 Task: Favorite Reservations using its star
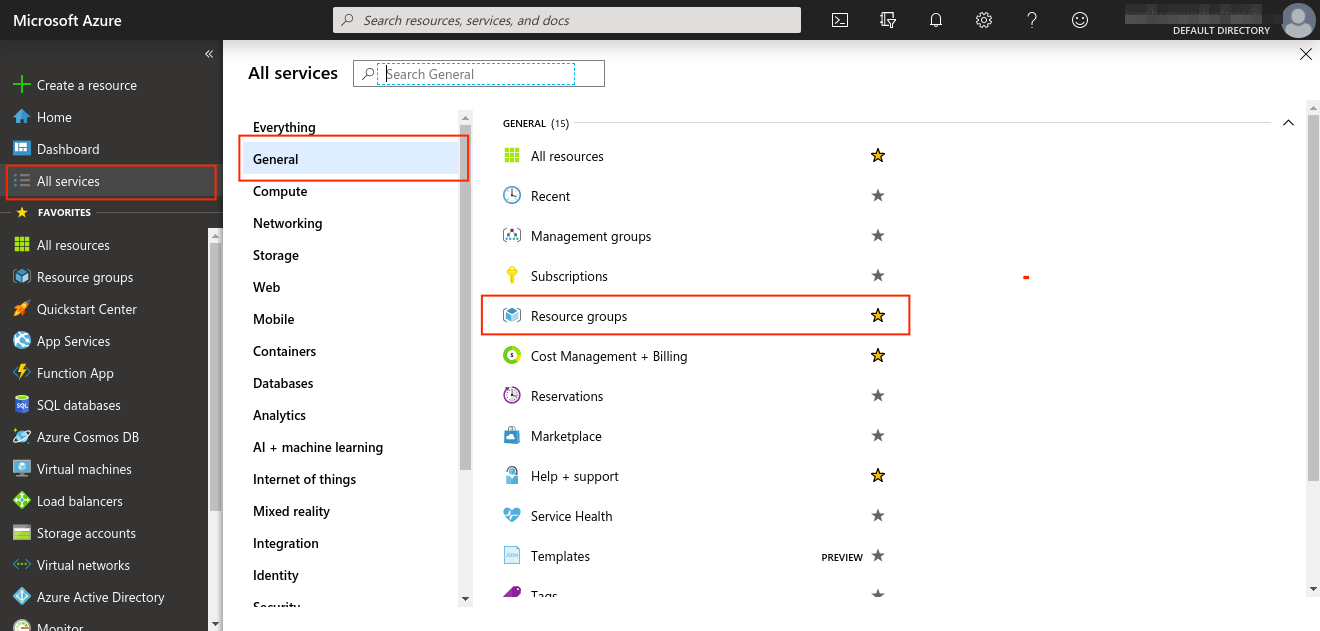coord(878,396)
